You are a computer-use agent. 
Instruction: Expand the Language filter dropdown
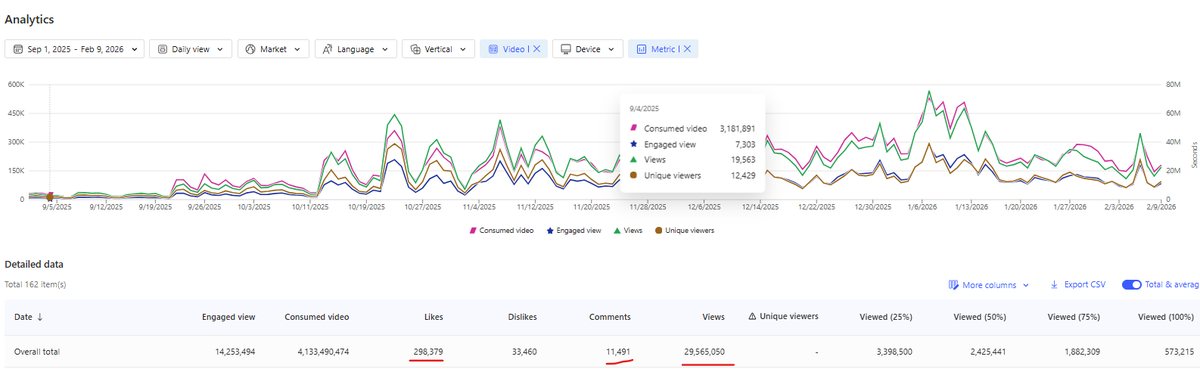tap(355, 48)
